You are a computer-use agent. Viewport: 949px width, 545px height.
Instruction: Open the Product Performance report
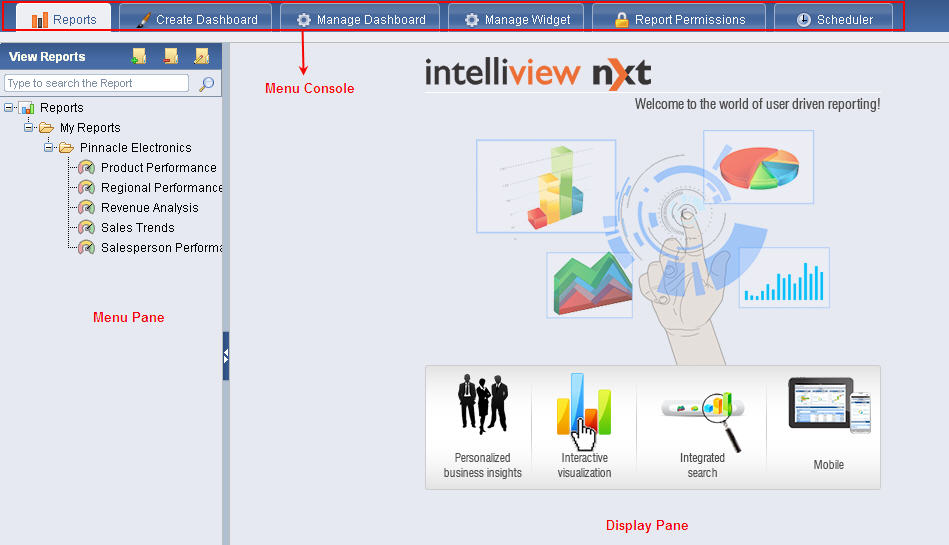(x=158, y=168)
